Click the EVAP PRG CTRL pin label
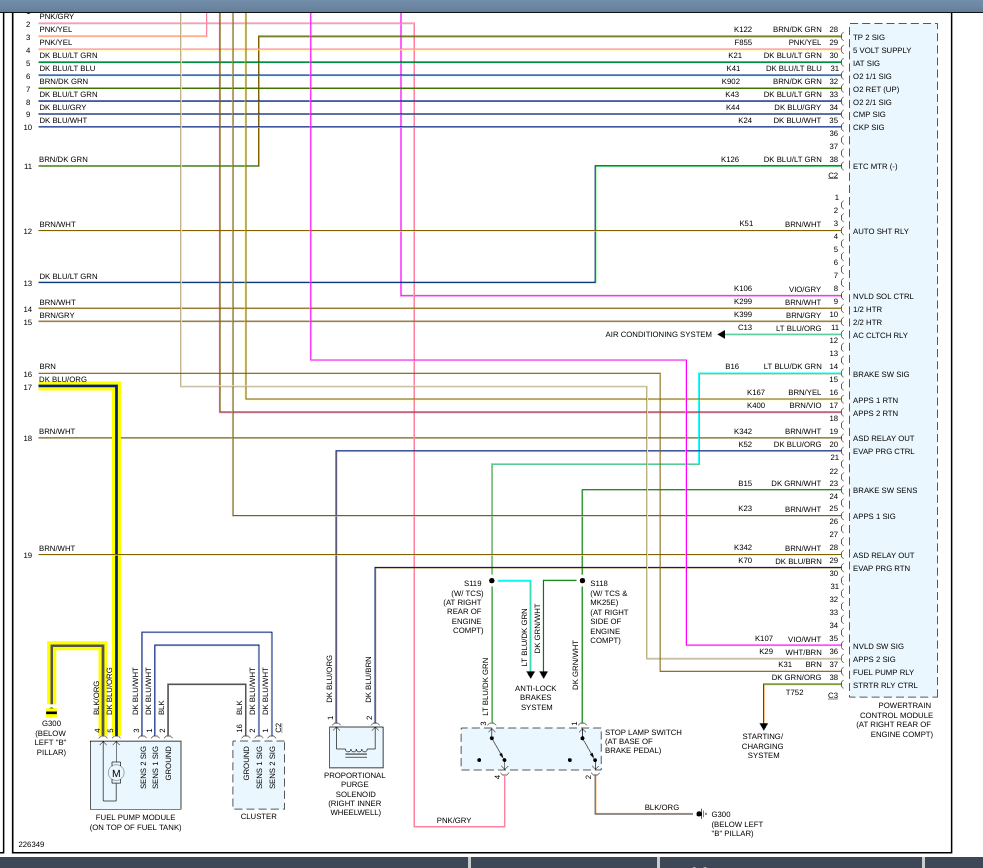Image resolution: width=983 pixels, height=868 pixels. click(883, 452)
